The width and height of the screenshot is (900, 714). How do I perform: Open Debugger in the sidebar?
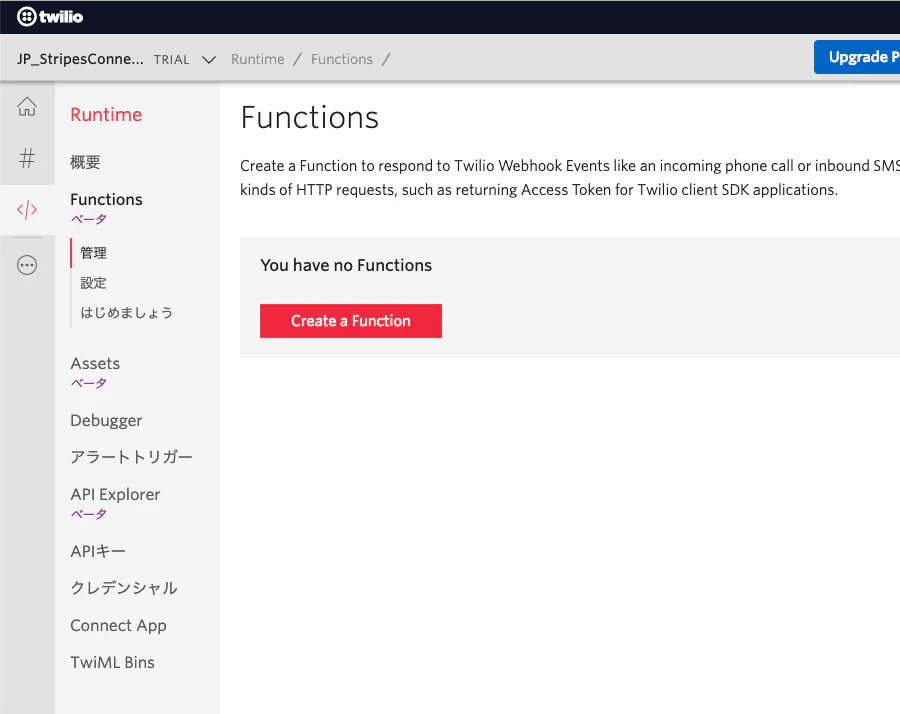pyautogui.click(x=106, y=420)
